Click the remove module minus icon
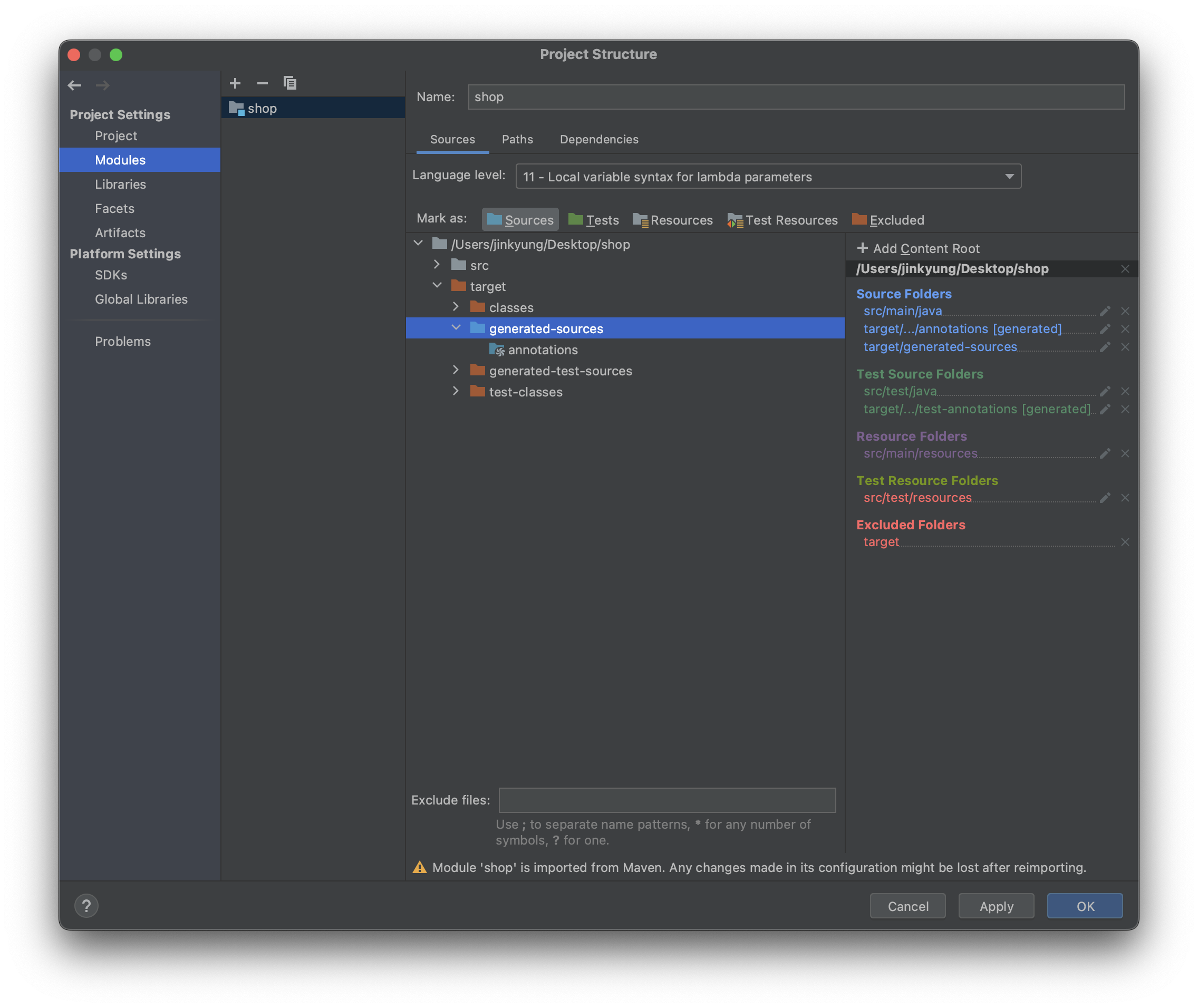The height and width of the screenshot is (1008, 1198). (x=263, y=83)
